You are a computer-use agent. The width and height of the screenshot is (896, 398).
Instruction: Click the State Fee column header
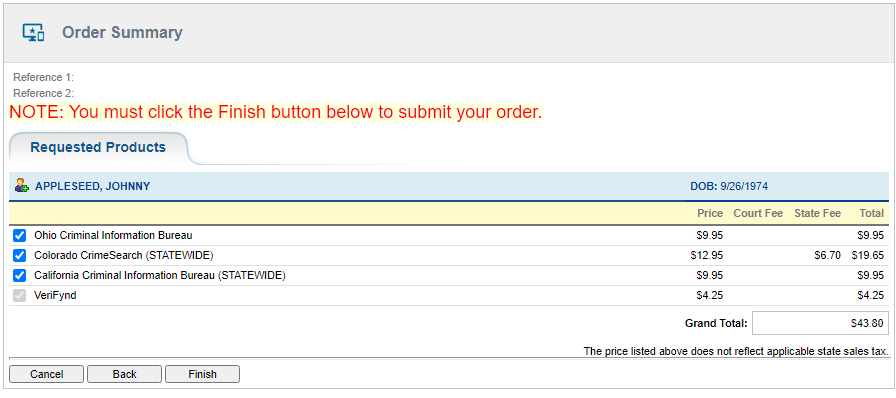817,213
